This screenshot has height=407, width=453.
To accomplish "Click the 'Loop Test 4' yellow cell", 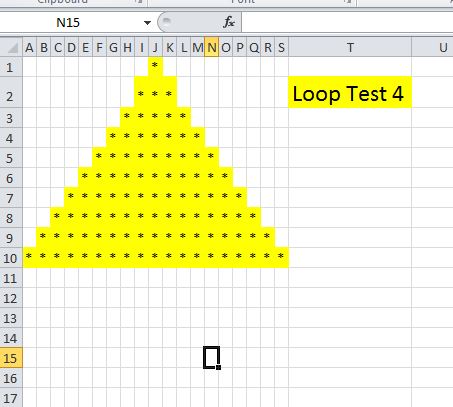I will coord(350,92).
